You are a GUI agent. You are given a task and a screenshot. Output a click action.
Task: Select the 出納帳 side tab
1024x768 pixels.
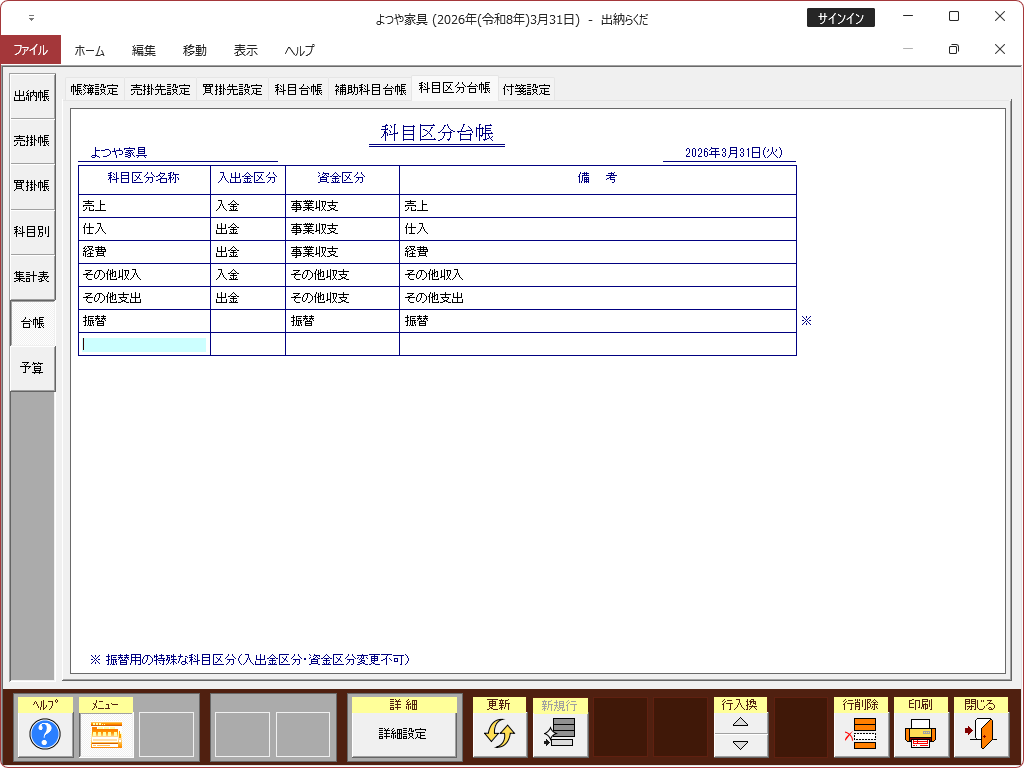click(31, 96)
